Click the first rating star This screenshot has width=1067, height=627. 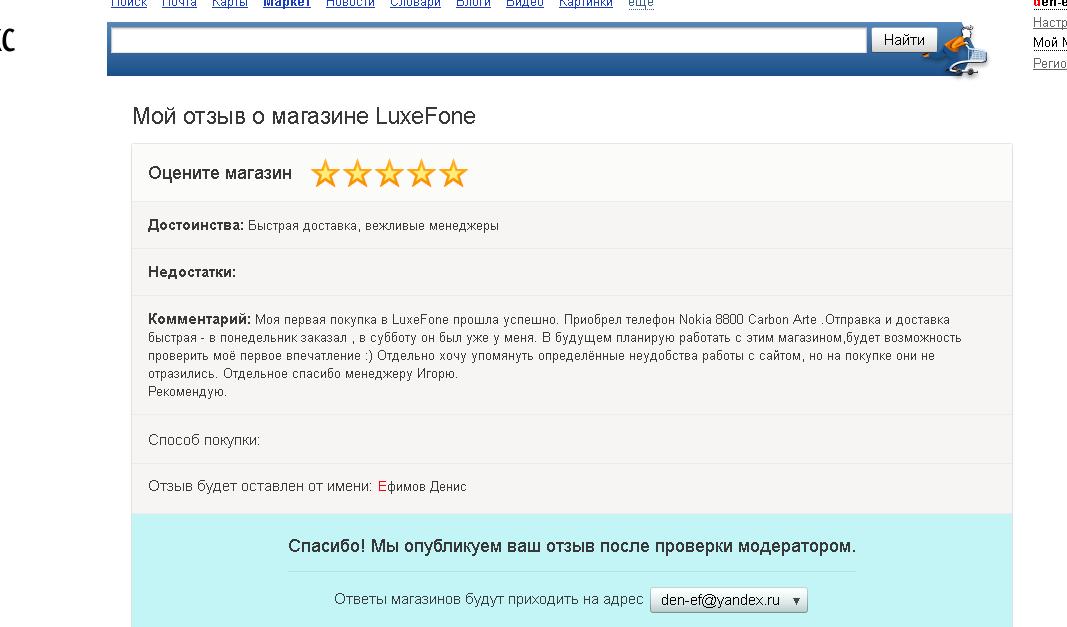pos(325,174)
